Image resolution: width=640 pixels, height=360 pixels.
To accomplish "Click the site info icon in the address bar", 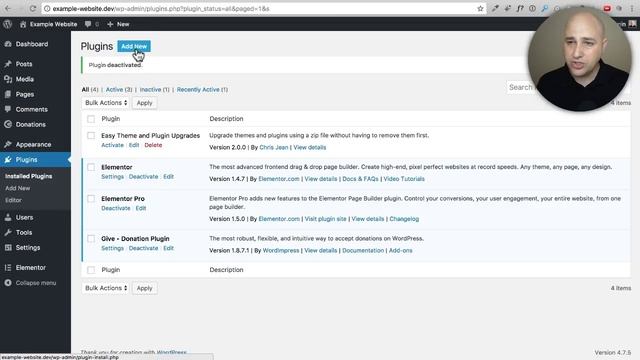I will pyautogui.click(x=47, y=9).
